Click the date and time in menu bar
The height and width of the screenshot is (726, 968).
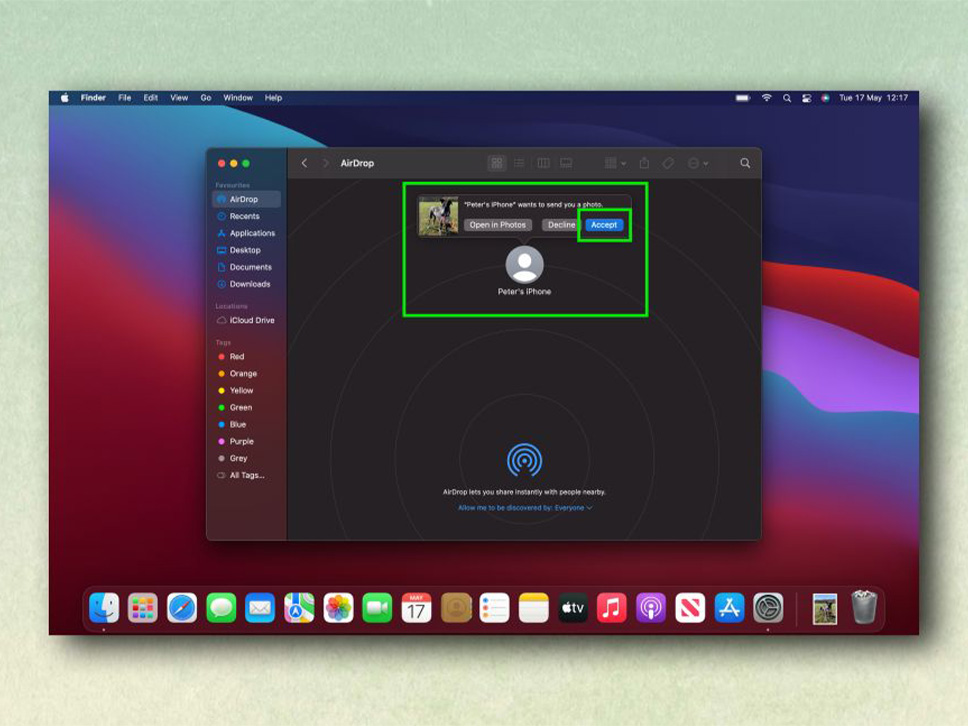873,98
